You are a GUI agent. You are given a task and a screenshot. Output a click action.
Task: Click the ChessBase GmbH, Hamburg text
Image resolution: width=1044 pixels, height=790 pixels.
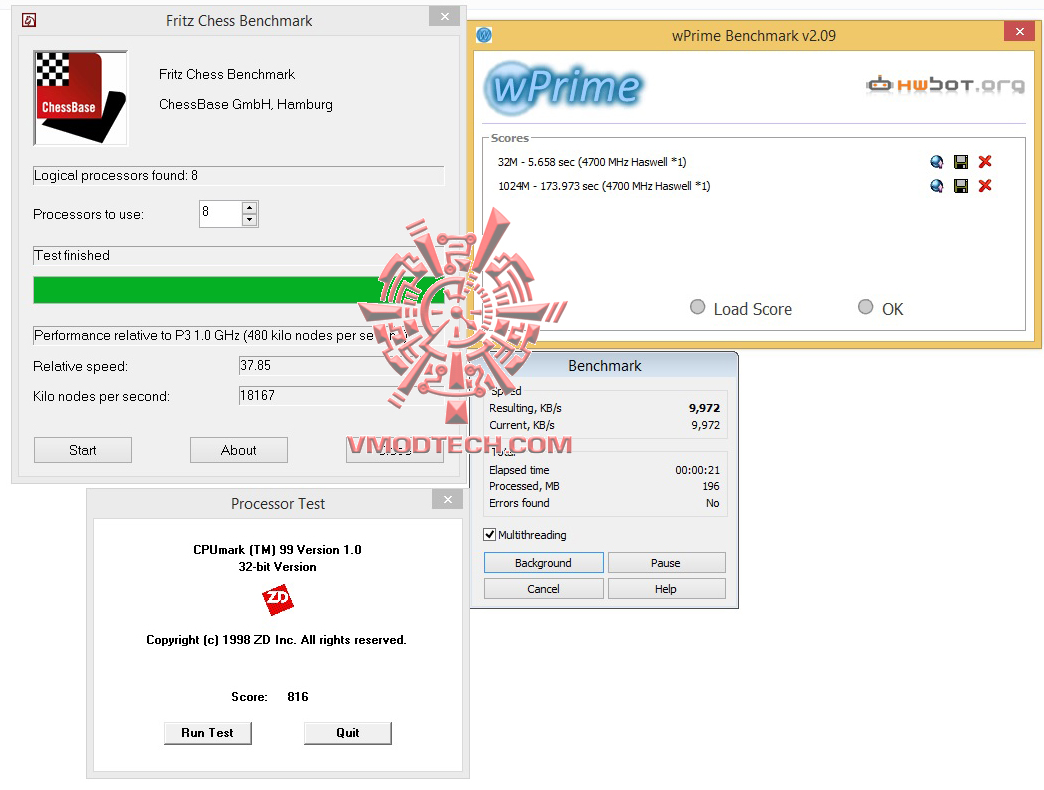tap(246, 104)
